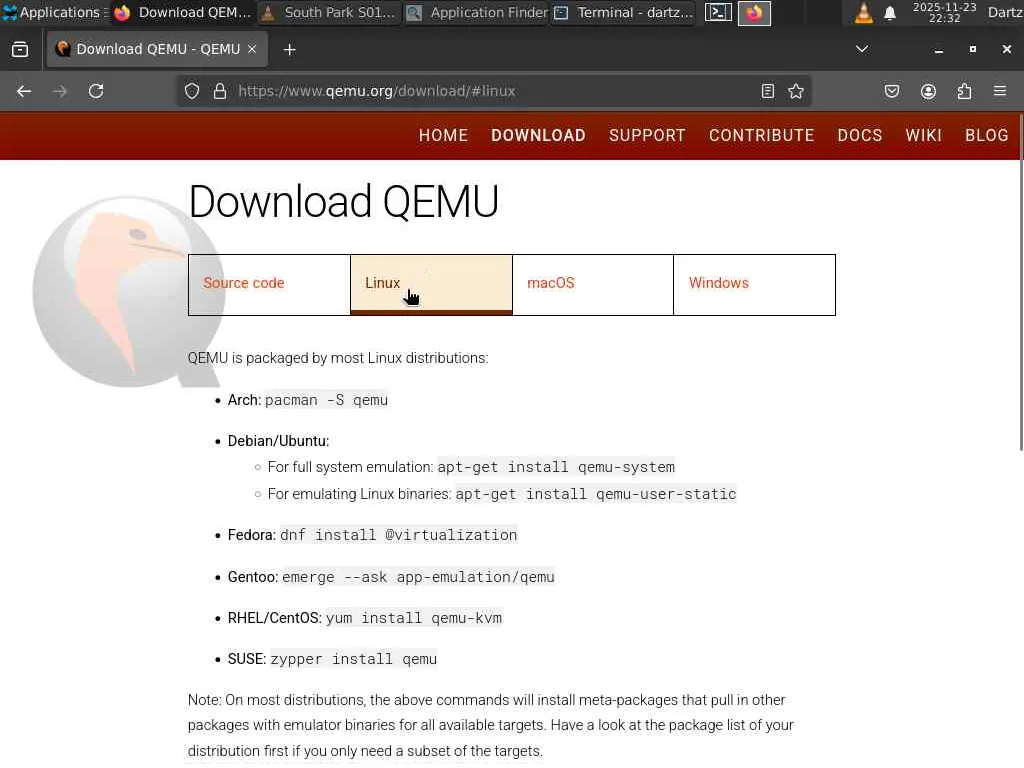Switch to South Park S01 taskbar window
This screenshot has height=768, width=1024.
click(x=328, y=12)
